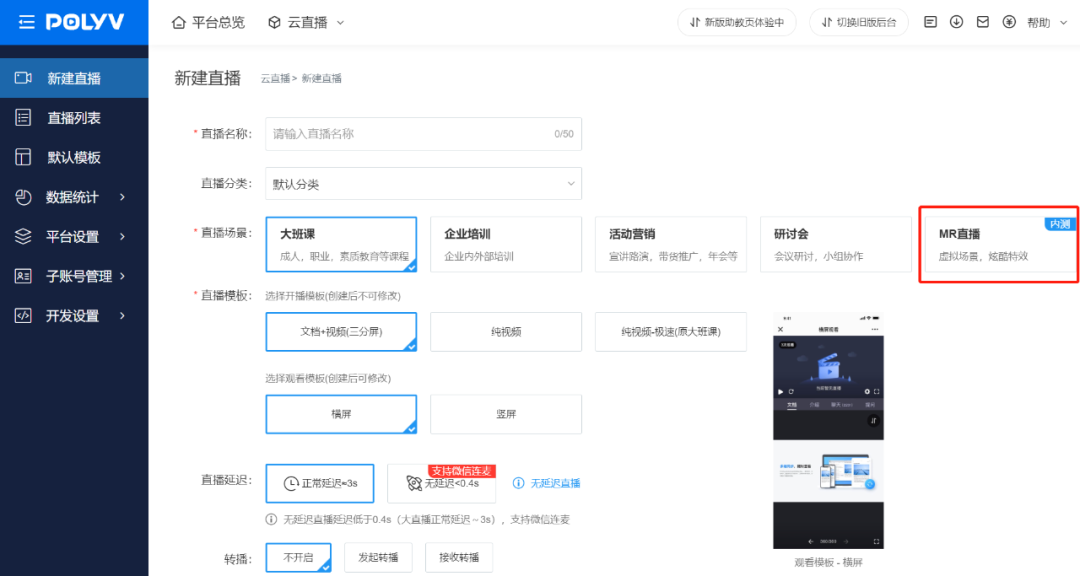Click the landscape viewing template phone preview

point(828,430)
